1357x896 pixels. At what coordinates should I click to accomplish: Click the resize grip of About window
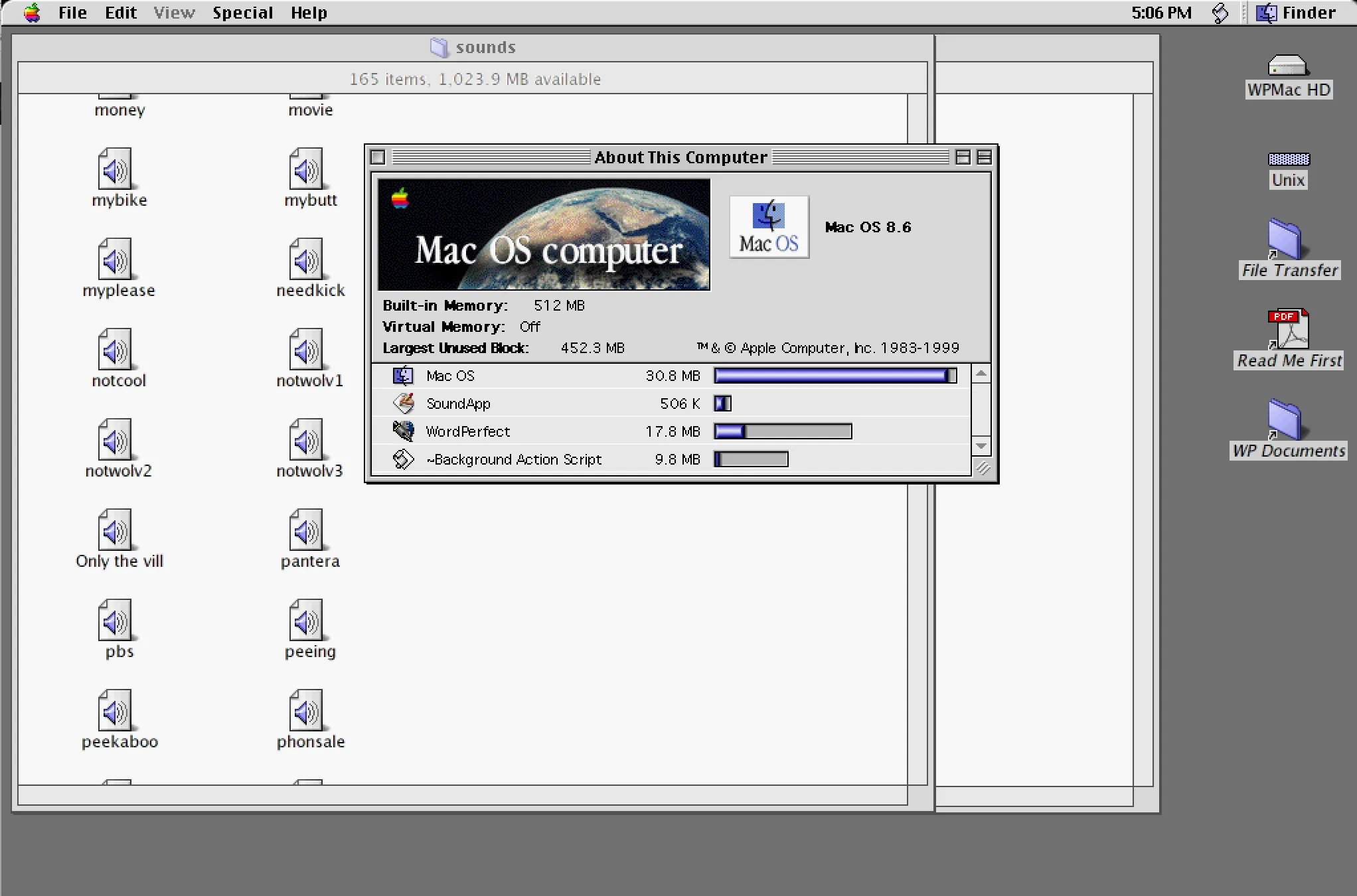coord(983,468)
